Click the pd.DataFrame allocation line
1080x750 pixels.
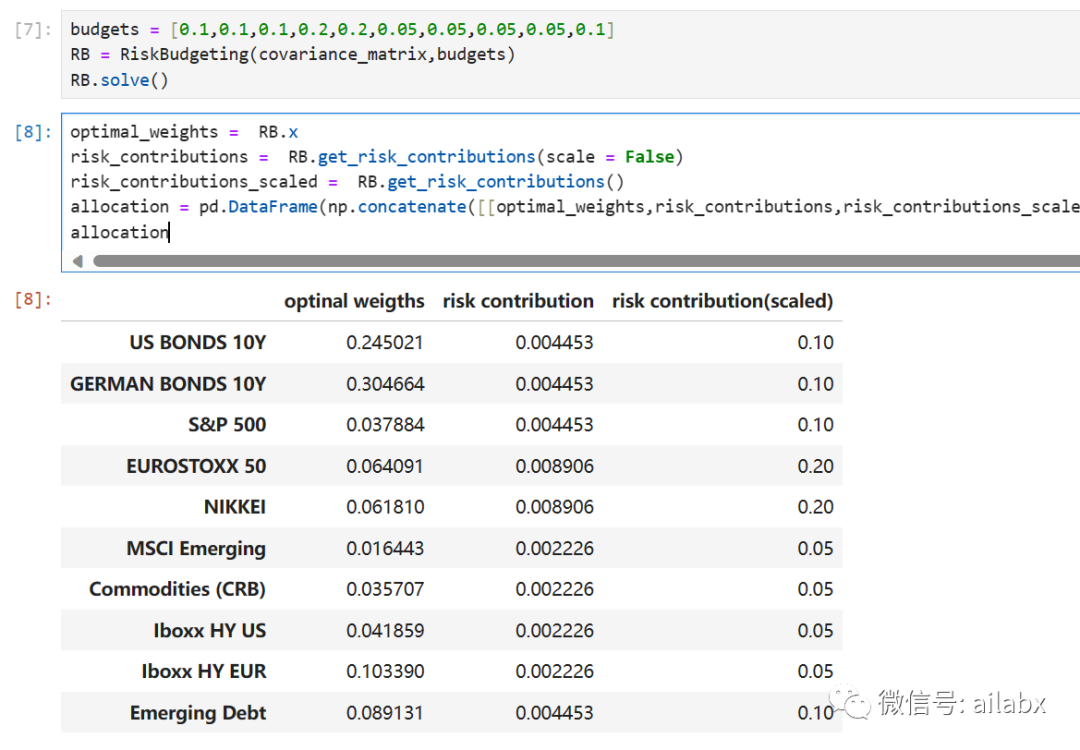[575, 207]
